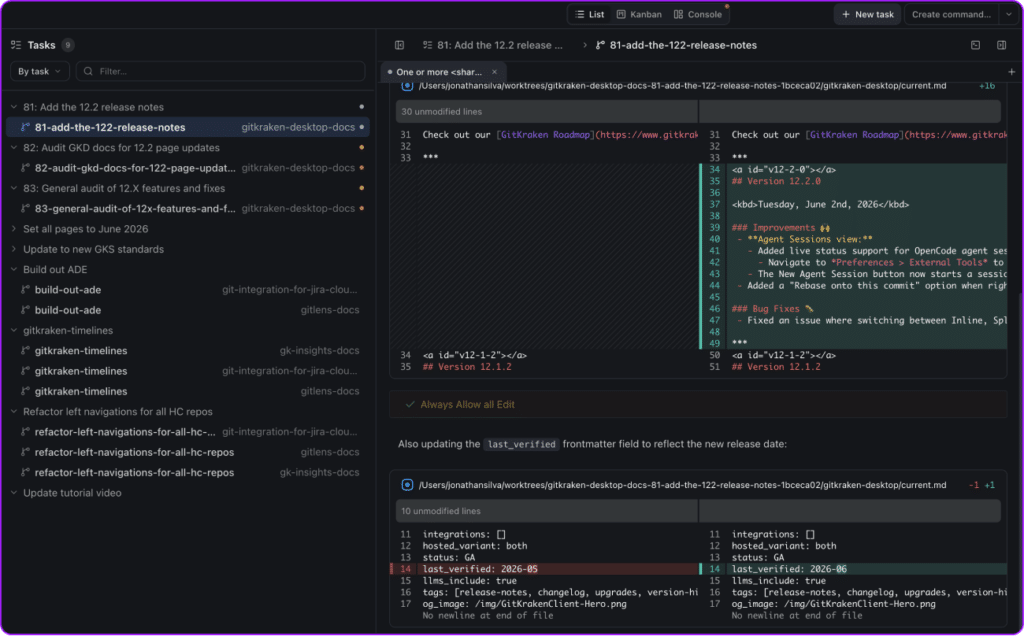Collapse the Refactor left navigations task group
This screenshot has height=636, width=1024.
14,412
